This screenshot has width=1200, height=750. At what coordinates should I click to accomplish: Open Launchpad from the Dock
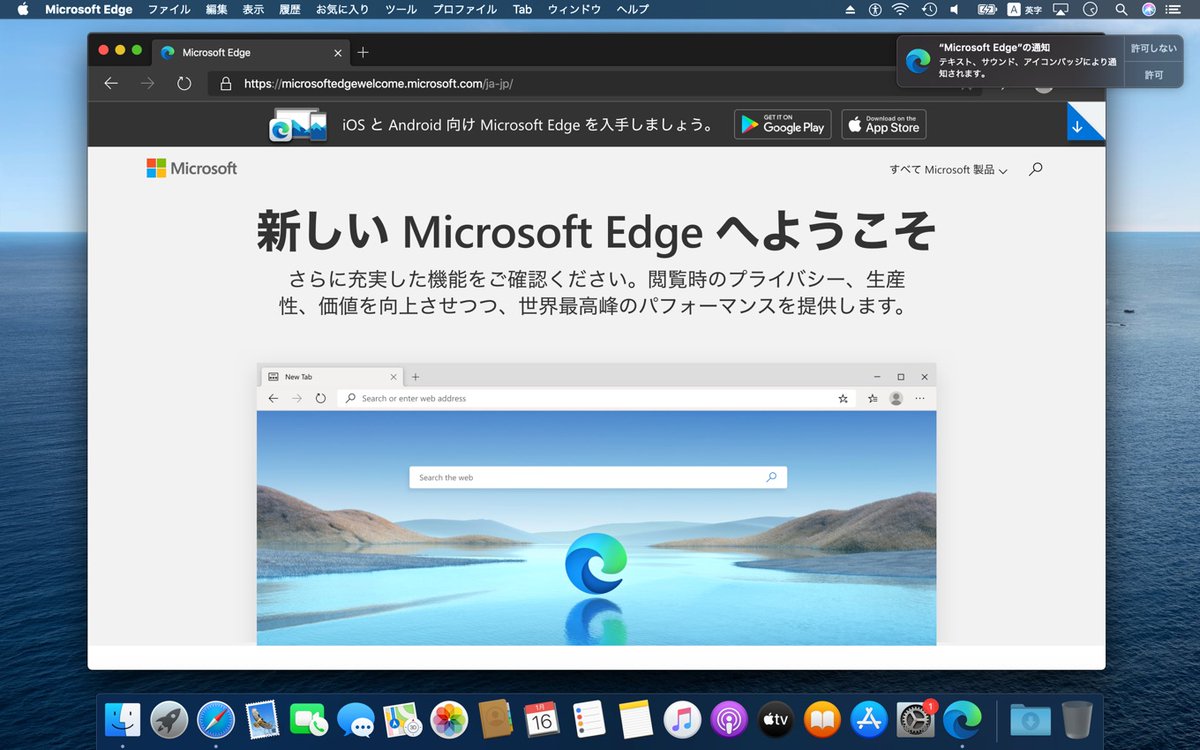pos(169,718)
